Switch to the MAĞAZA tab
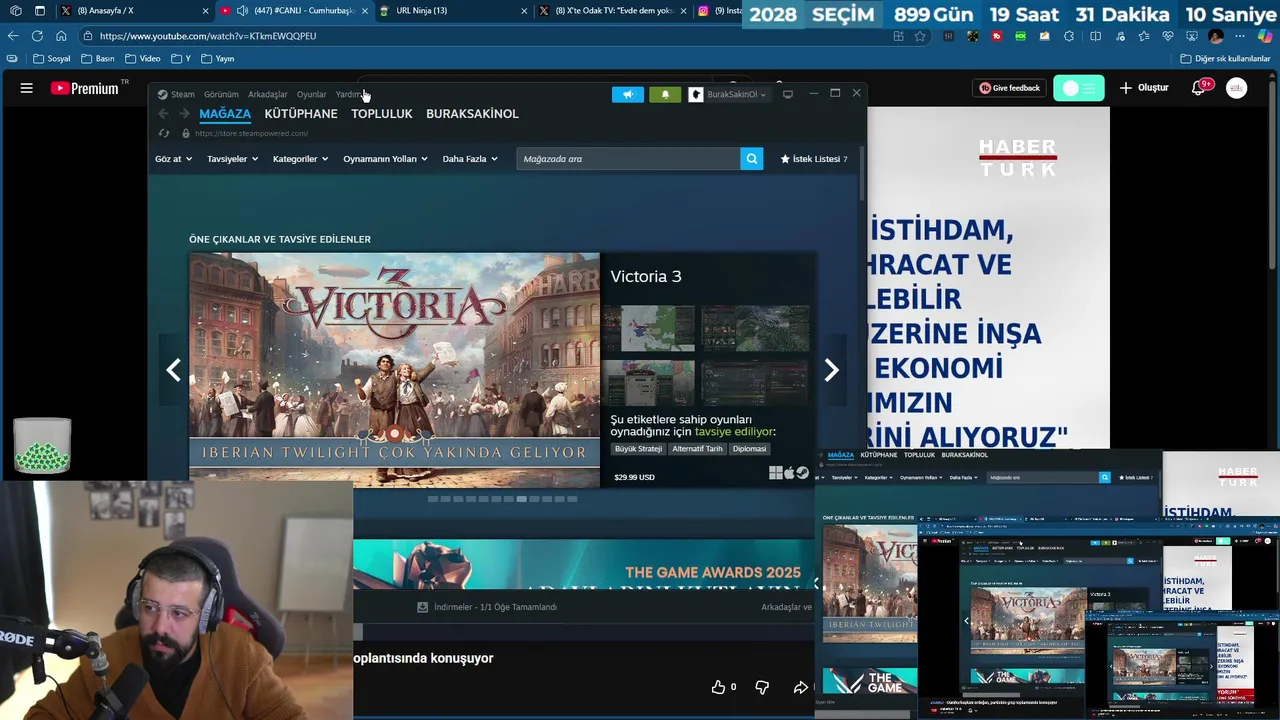Screen dimensions: 1280x720 (x=225, y=114)
